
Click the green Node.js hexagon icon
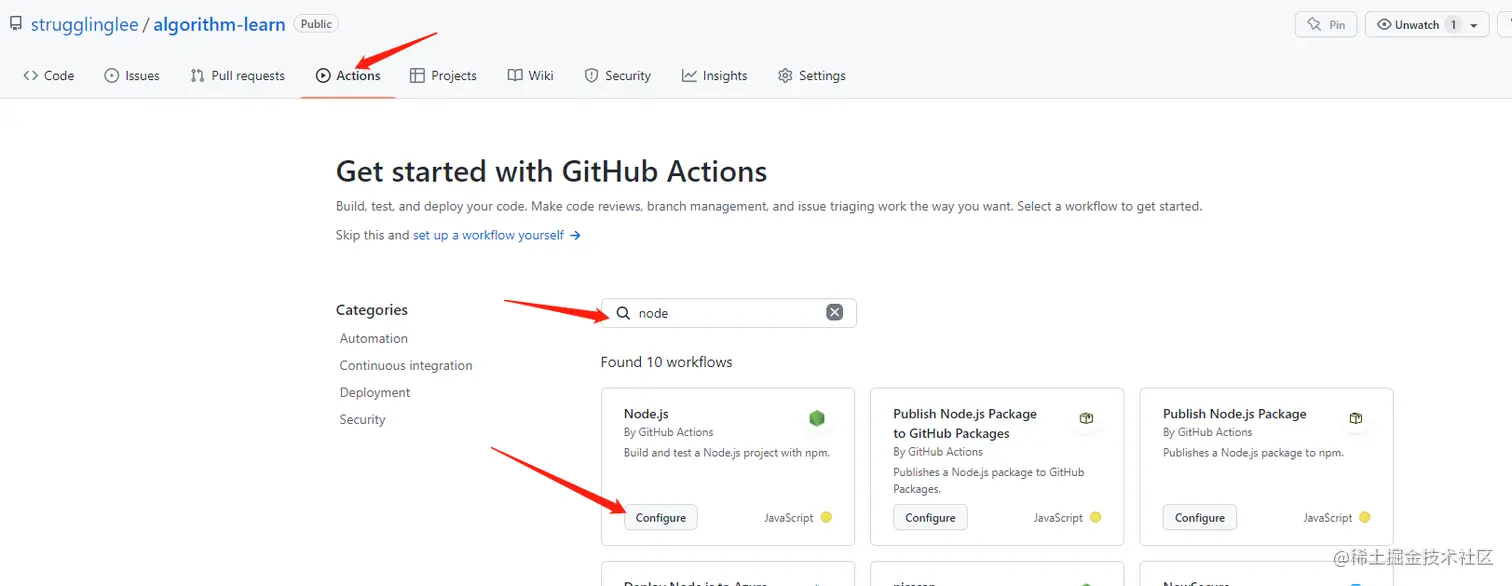click(x=817, y=418)
